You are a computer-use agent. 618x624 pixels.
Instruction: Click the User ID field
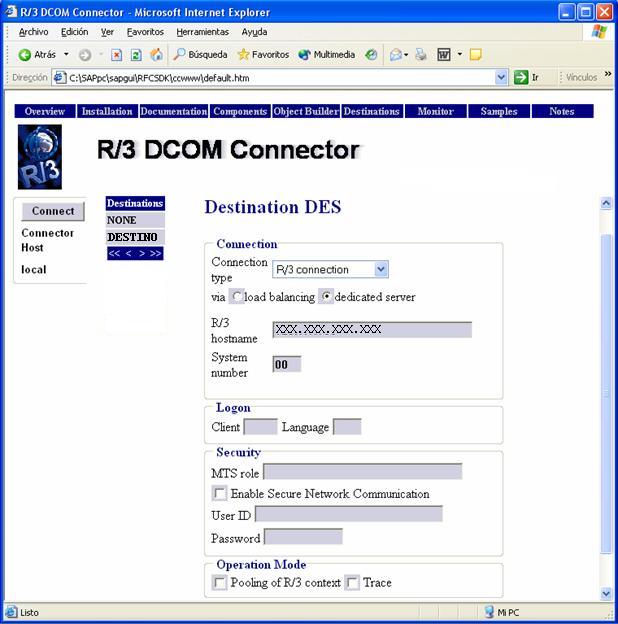pos(349,514)
